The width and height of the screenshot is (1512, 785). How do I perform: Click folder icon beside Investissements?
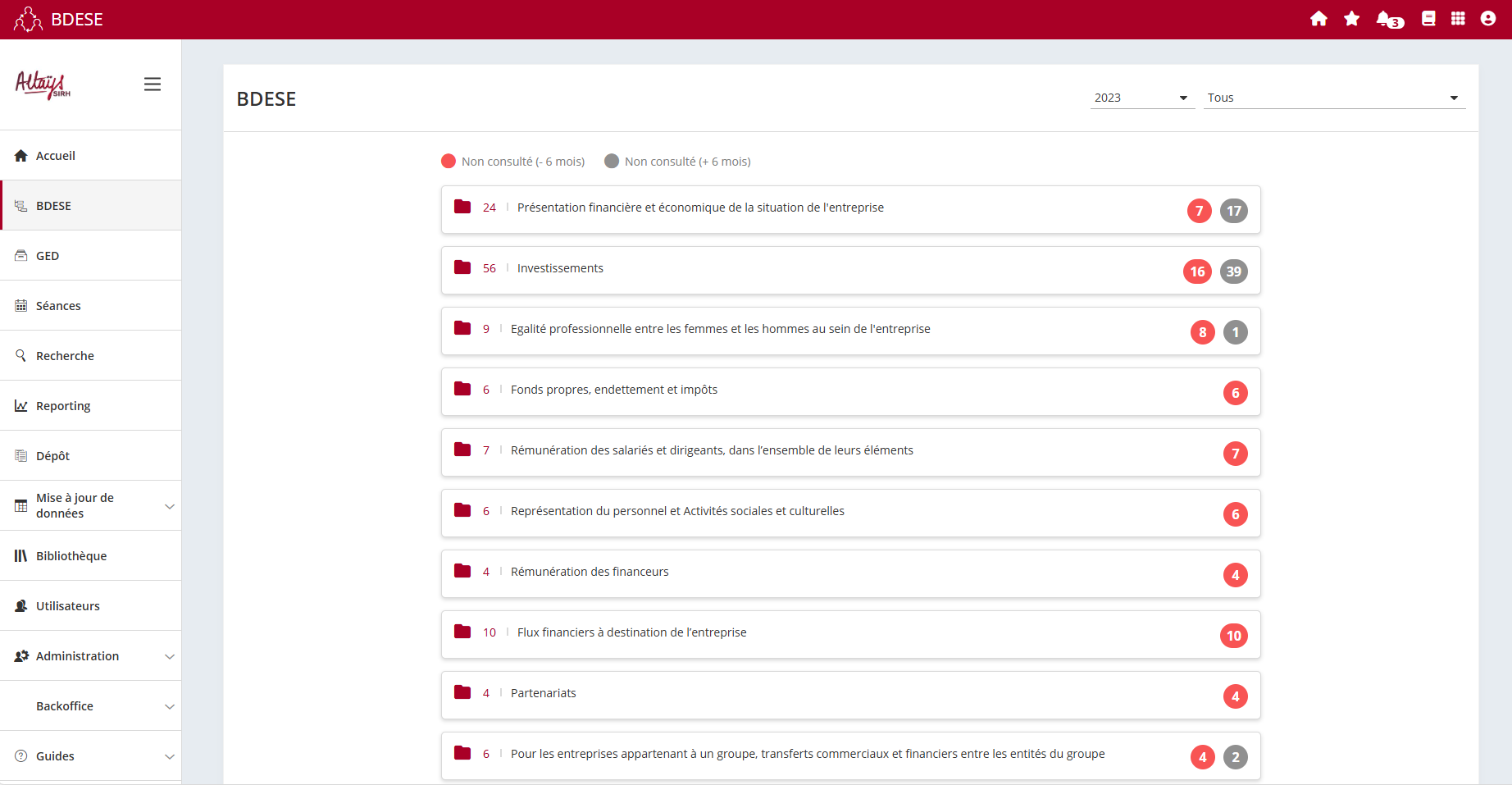point(462,267)
